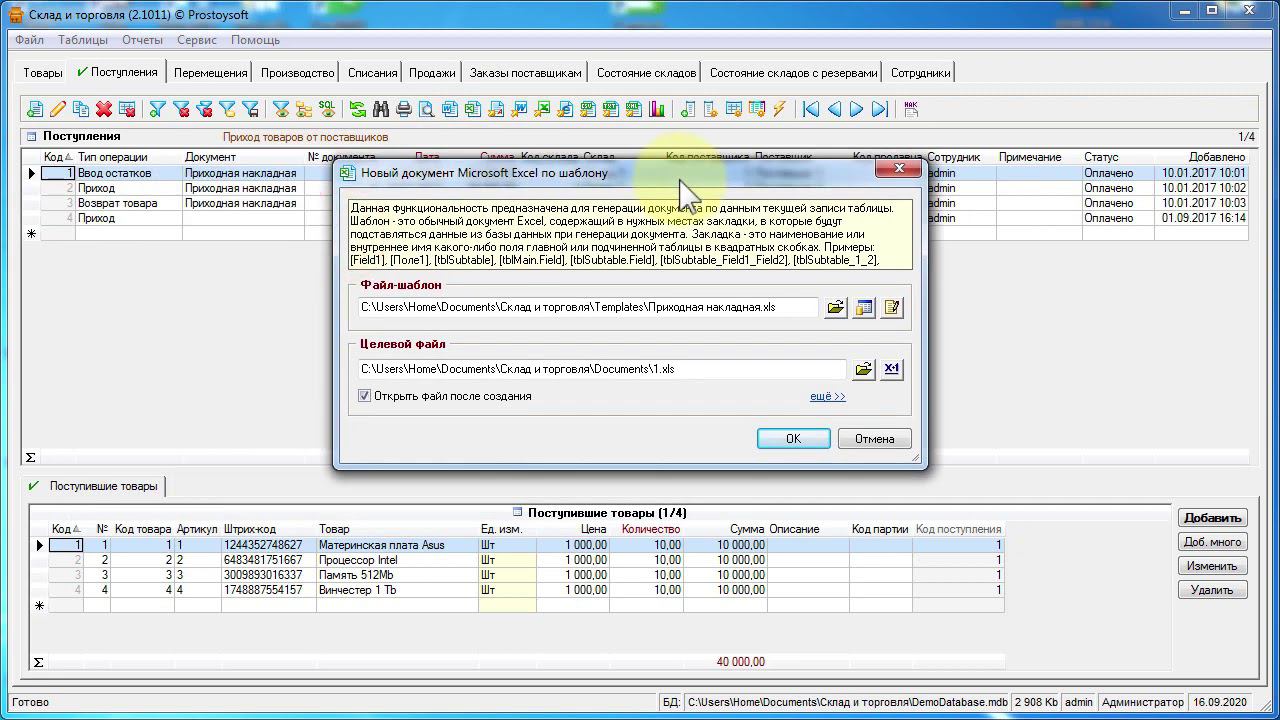Go to previous record arrow icon

pyautogui.click(x=834, y=109)
